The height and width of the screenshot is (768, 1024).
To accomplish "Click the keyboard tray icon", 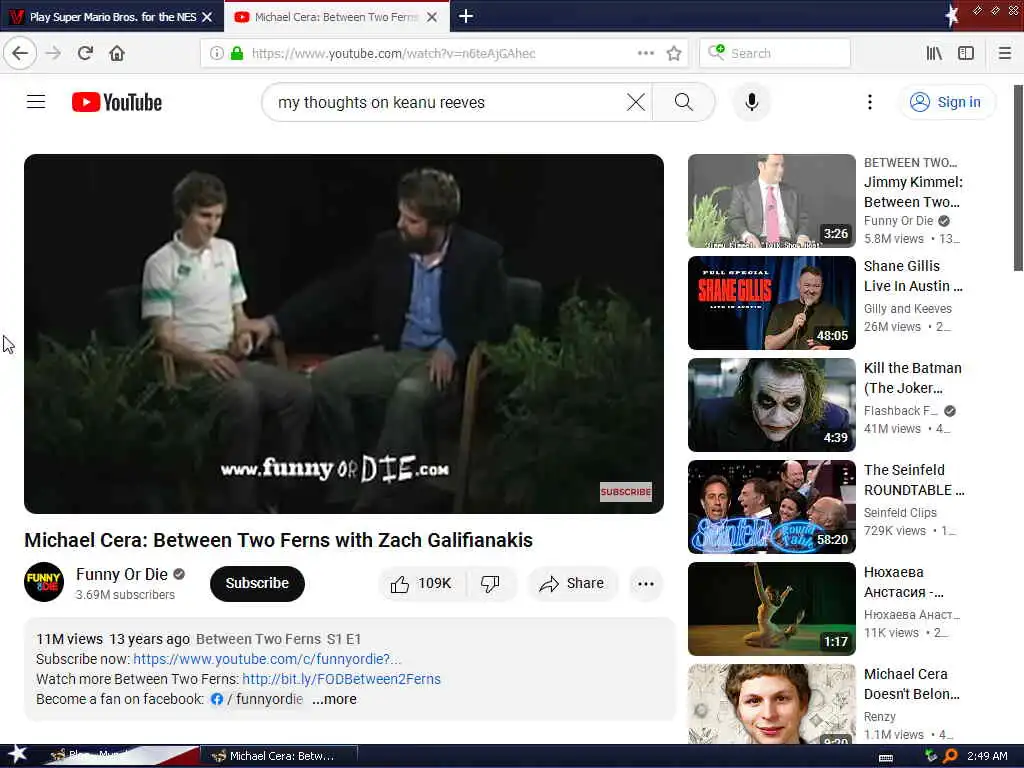I will 886,757.
